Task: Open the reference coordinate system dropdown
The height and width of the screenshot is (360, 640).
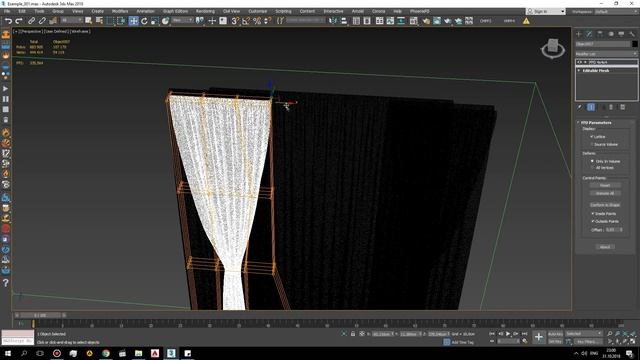Action: click(x=182, y=20)
